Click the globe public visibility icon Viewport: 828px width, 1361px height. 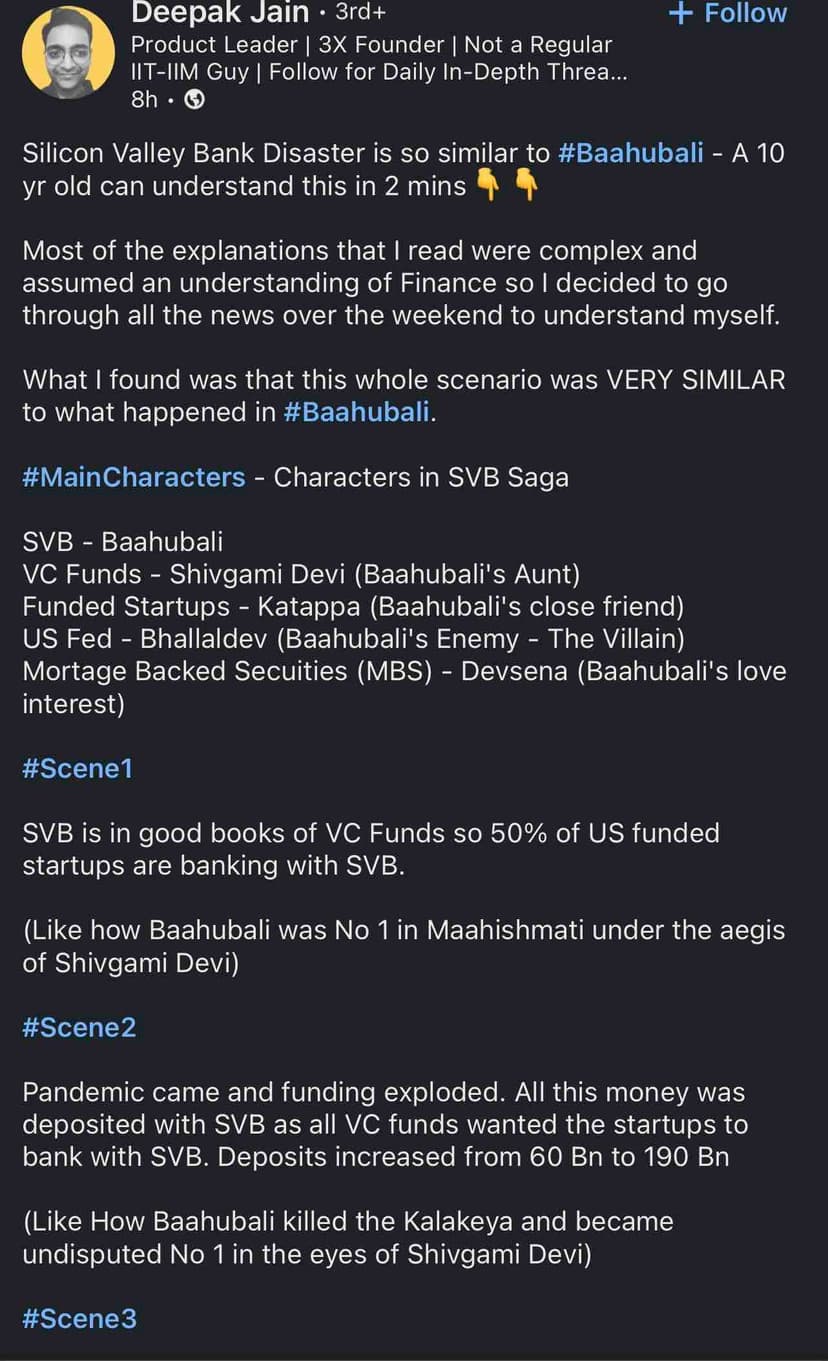tap(196, 100)
